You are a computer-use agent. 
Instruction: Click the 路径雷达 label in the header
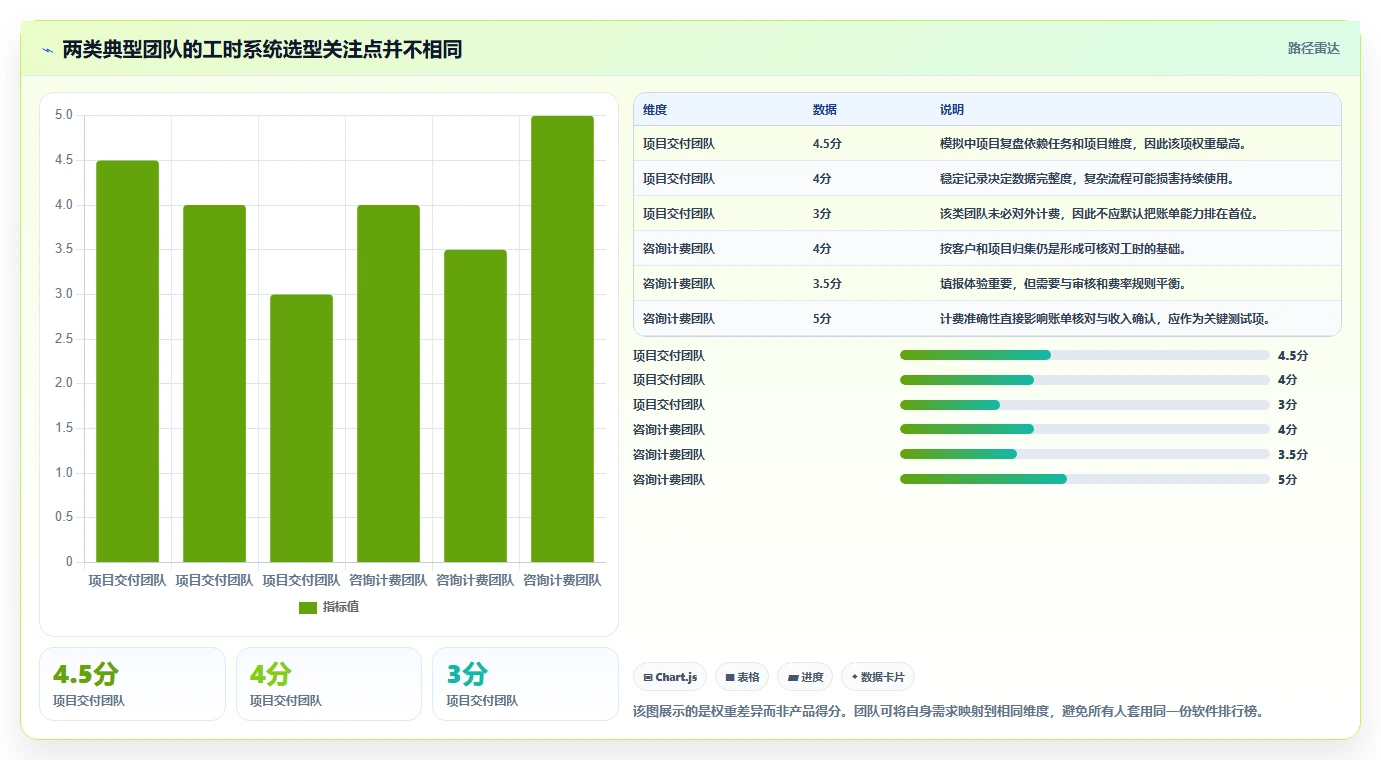point(1313,48)
